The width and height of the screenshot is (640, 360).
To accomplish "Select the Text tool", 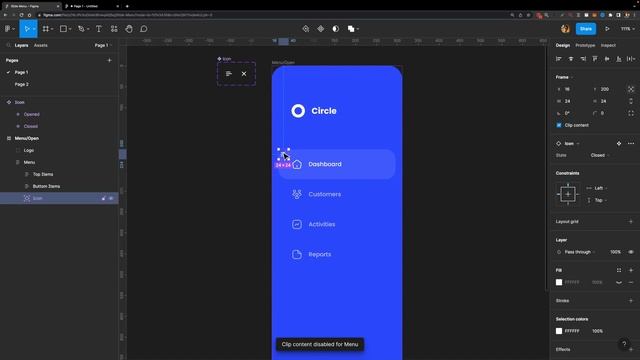I will [99, 29].
